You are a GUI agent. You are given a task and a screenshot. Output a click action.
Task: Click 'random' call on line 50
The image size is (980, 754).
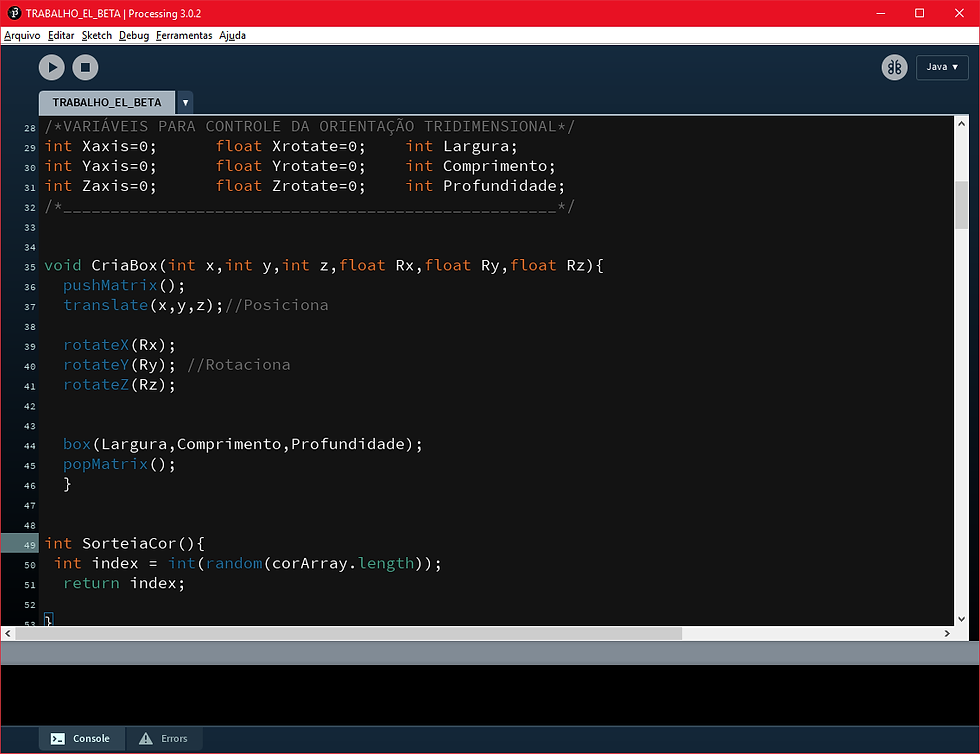click(234, 564)
